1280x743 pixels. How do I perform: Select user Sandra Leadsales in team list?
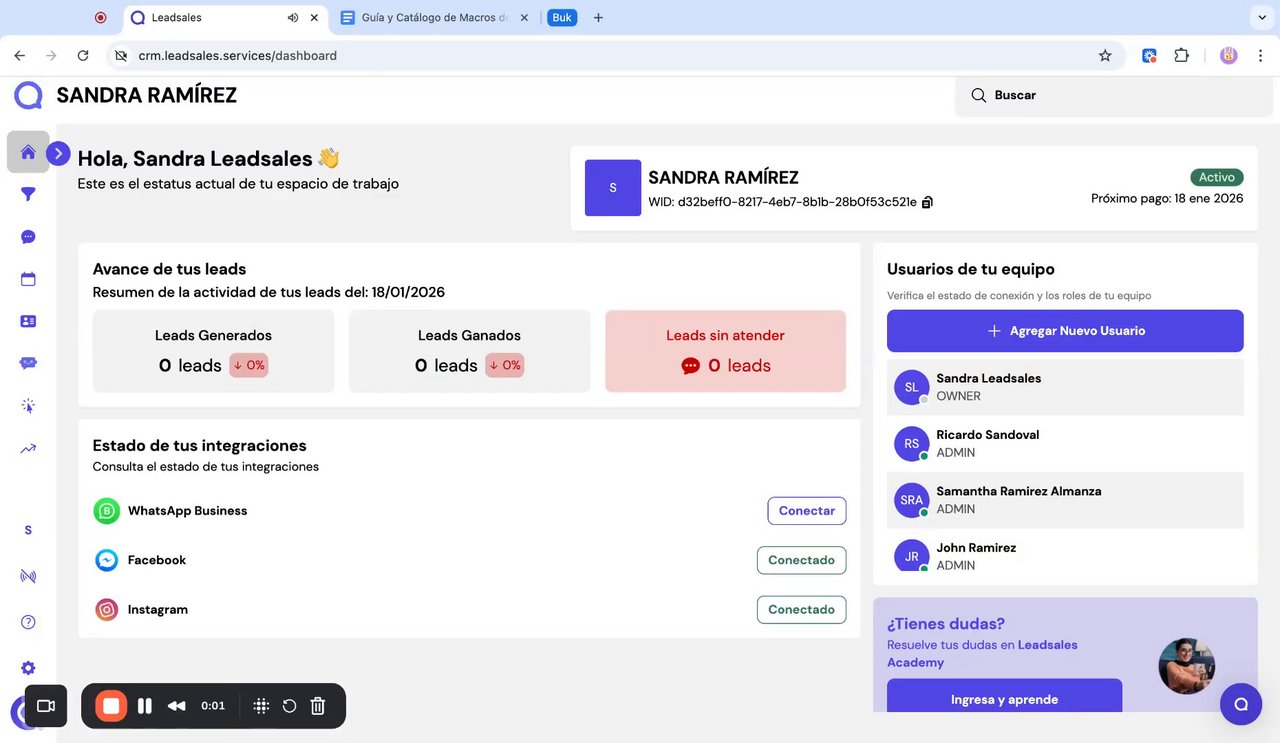click(x=1065, y=387)
